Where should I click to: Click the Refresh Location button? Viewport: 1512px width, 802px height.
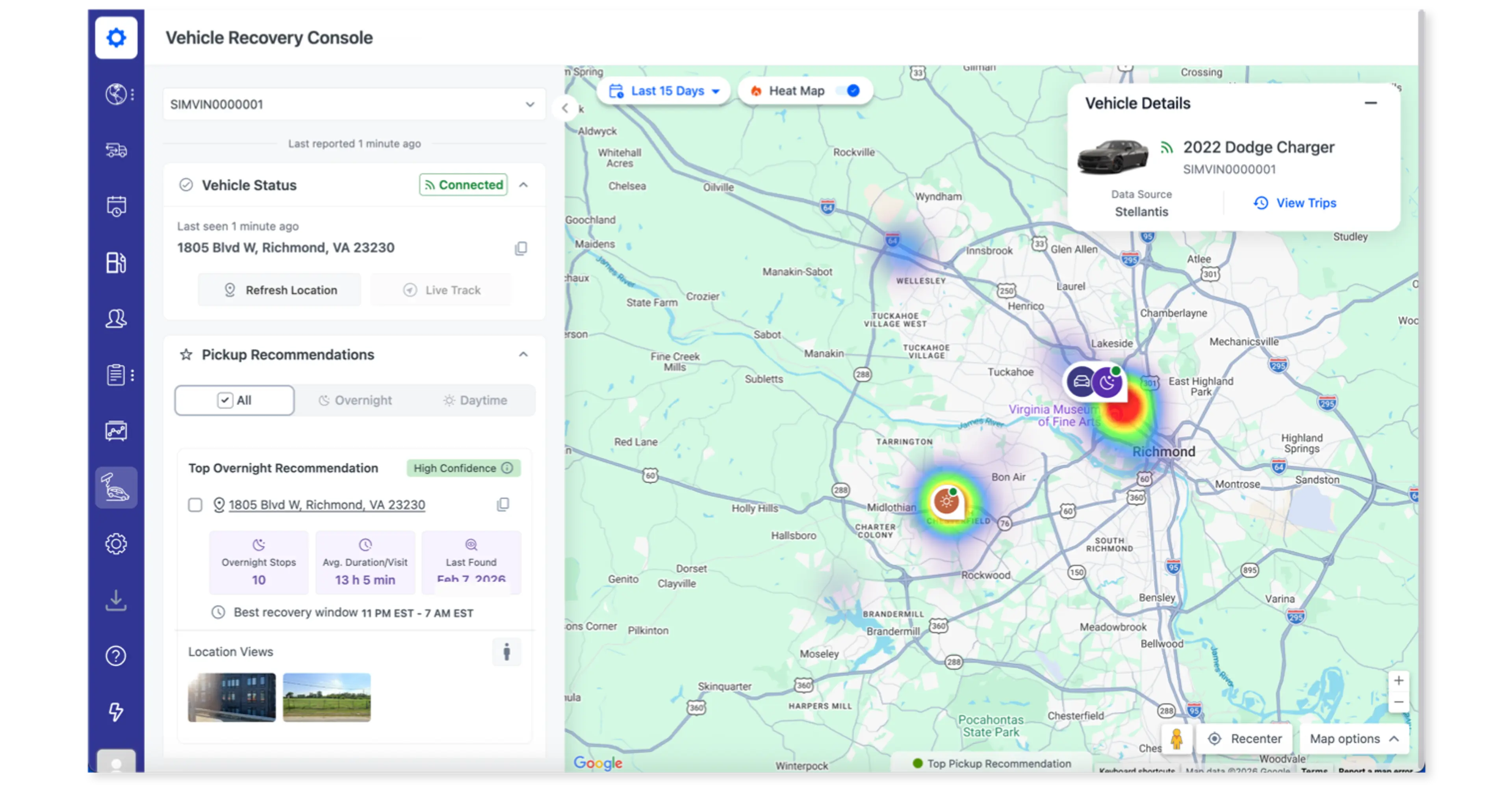click(x=280, y=290)
